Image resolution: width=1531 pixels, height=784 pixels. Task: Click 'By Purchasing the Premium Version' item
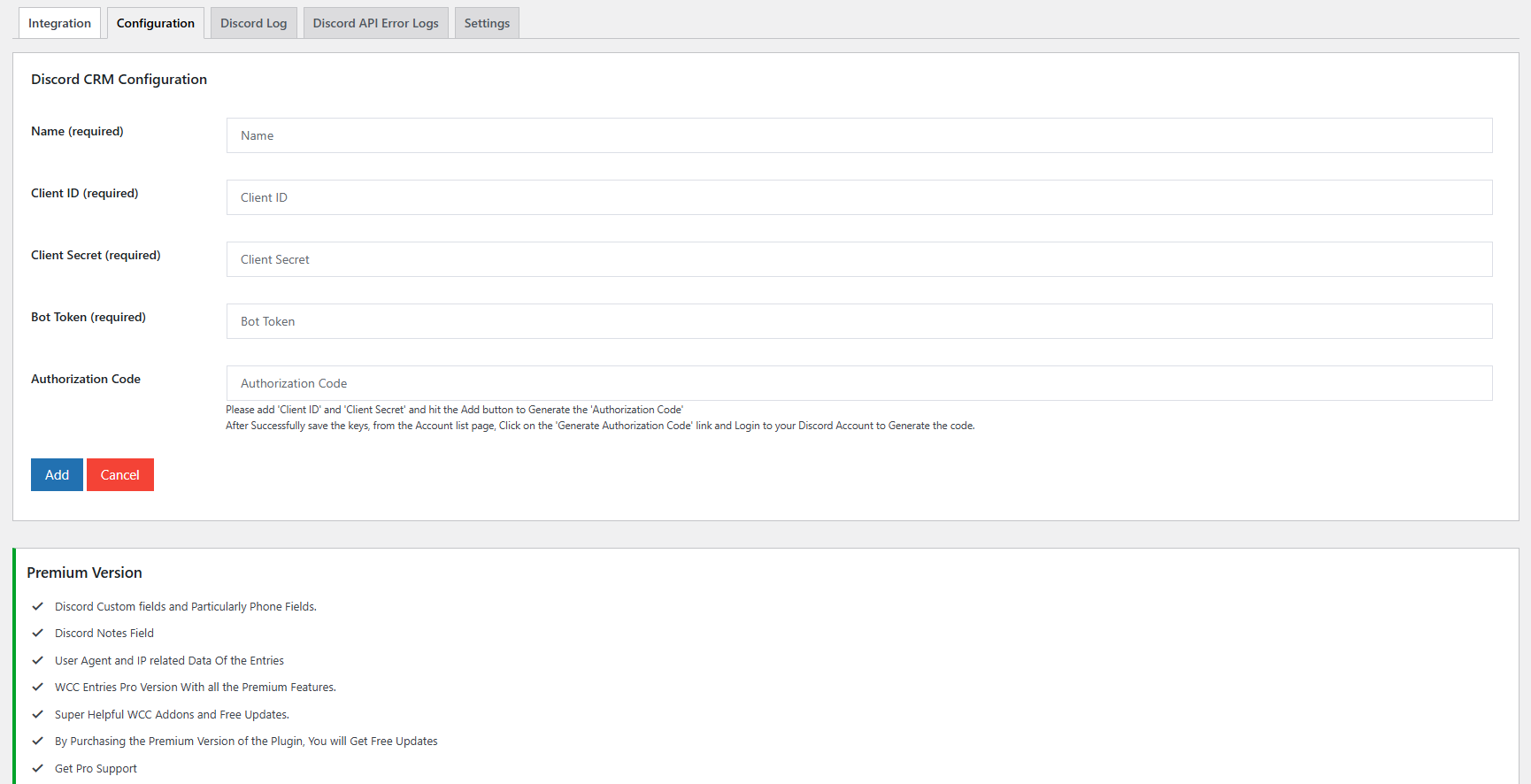[x=246, y=741]
